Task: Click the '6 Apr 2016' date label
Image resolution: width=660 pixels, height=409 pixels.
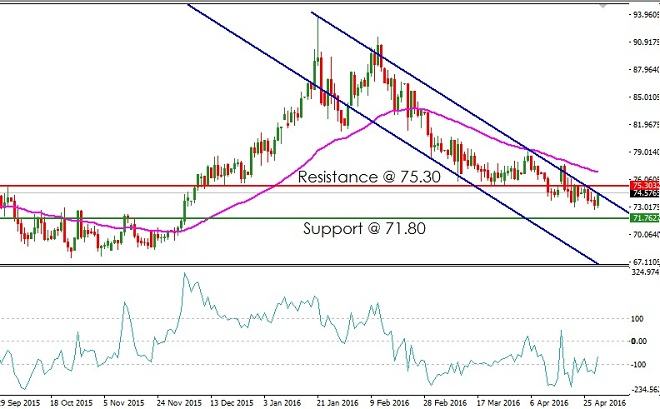Action: (x=549, y=403)
